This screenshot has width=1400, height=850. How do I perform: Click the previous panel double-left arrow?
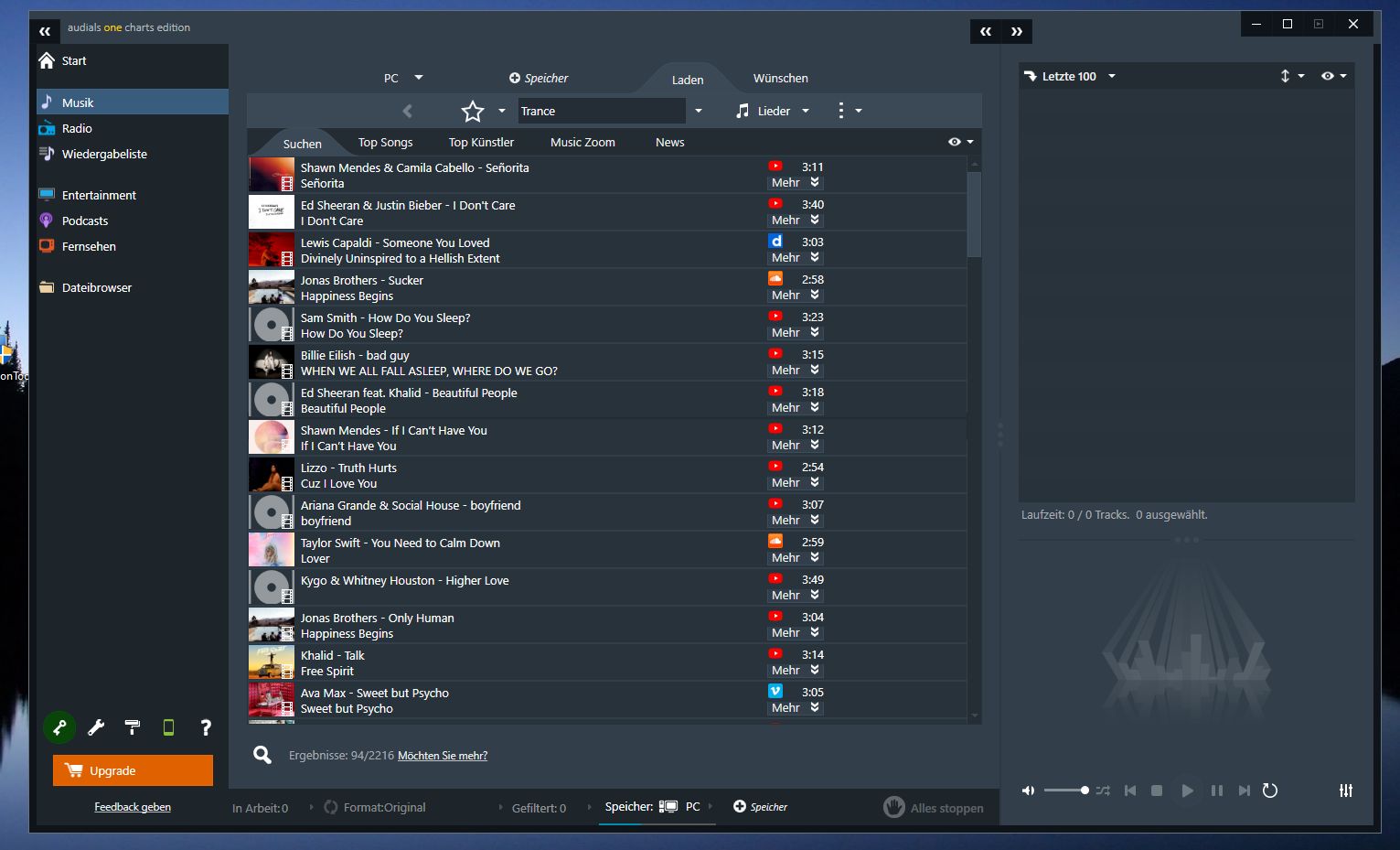click(x=986, y=31)
